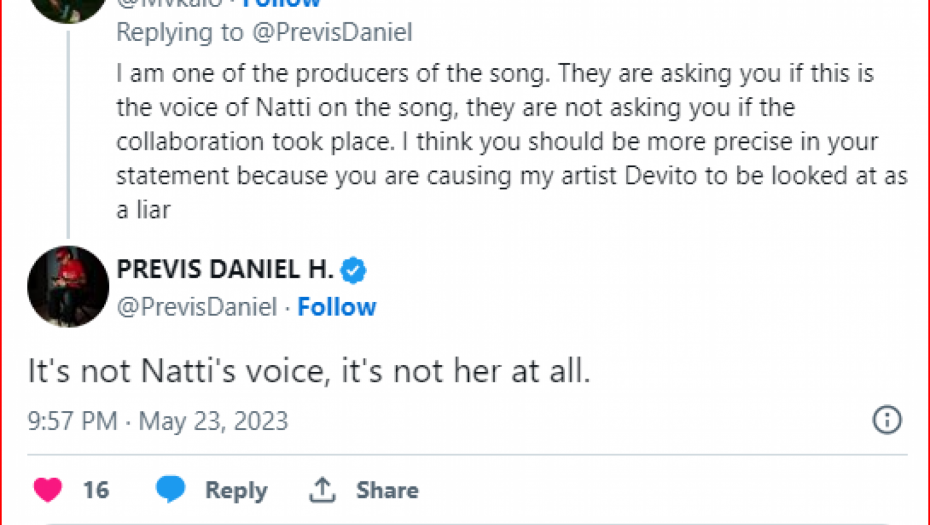930x525 pixels.
Task: Open the PREVIS DANIEL H. display name
Action: tap(225, 269)
